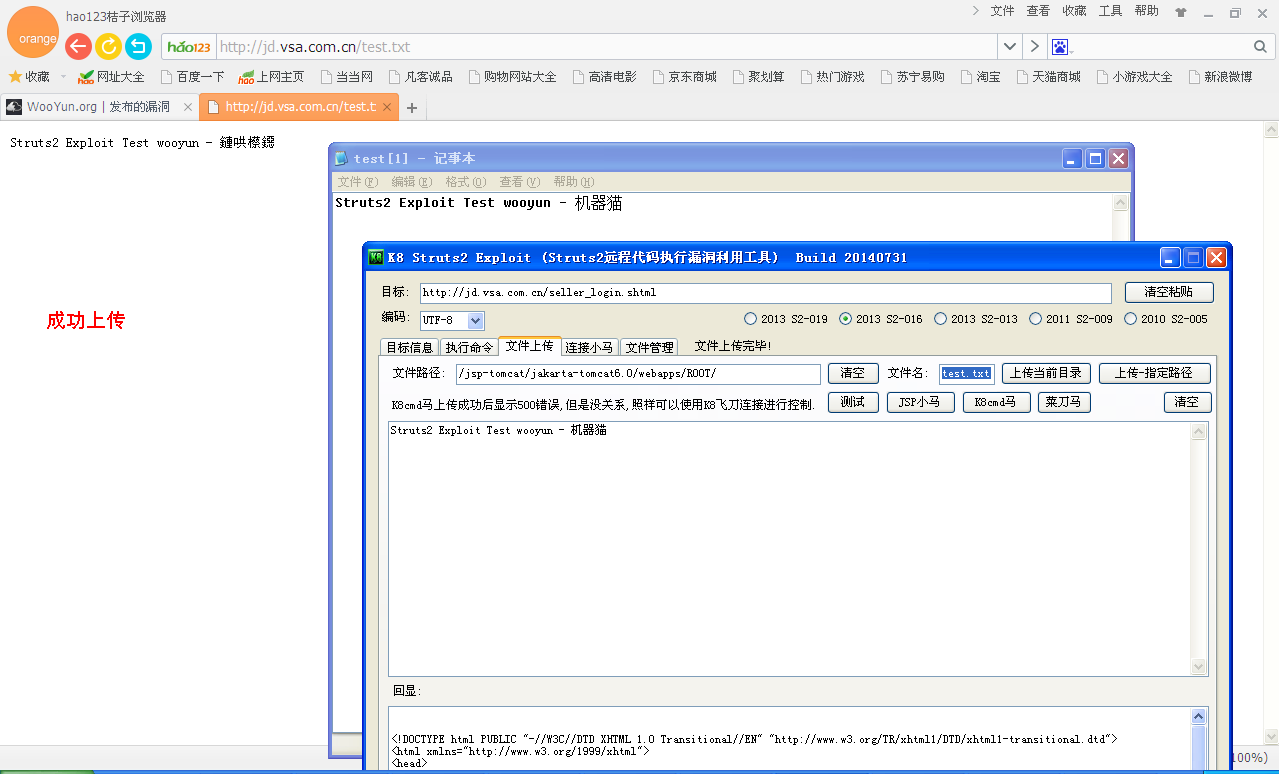Click 清空 button right of 菜刀马

click(x=1187, y=402)
